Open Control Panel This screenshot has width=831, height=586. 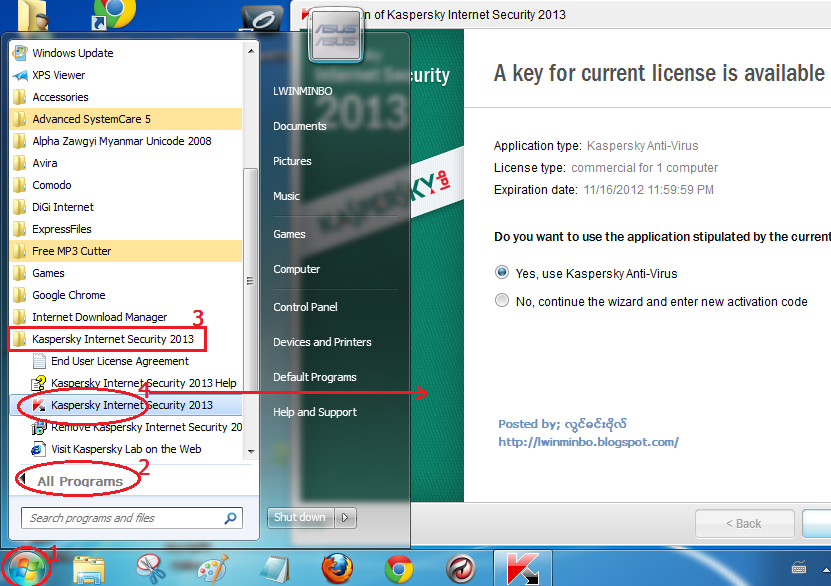tap(305, 307)
